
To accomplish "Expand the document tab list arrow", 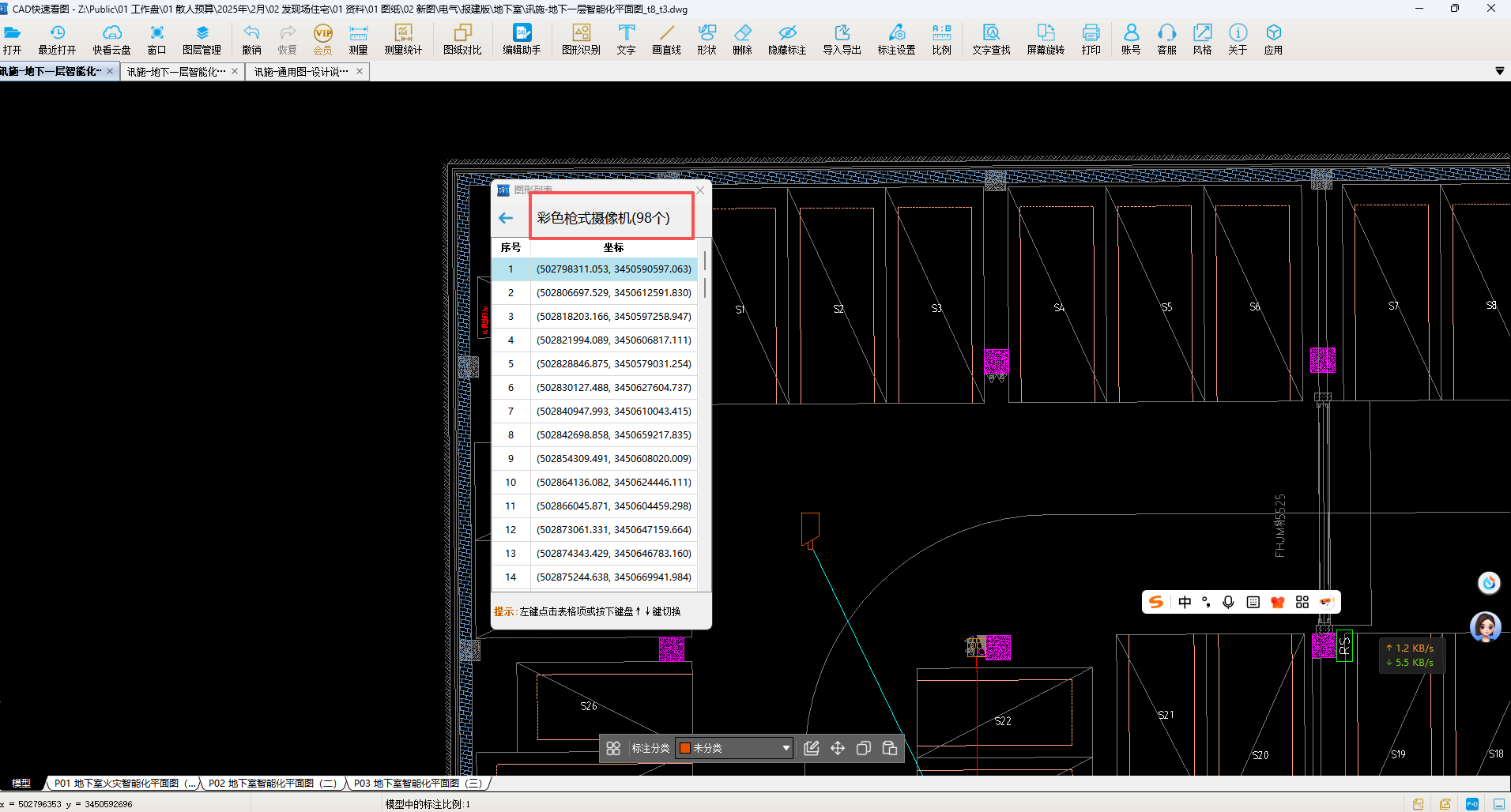I will (1499, 71).
